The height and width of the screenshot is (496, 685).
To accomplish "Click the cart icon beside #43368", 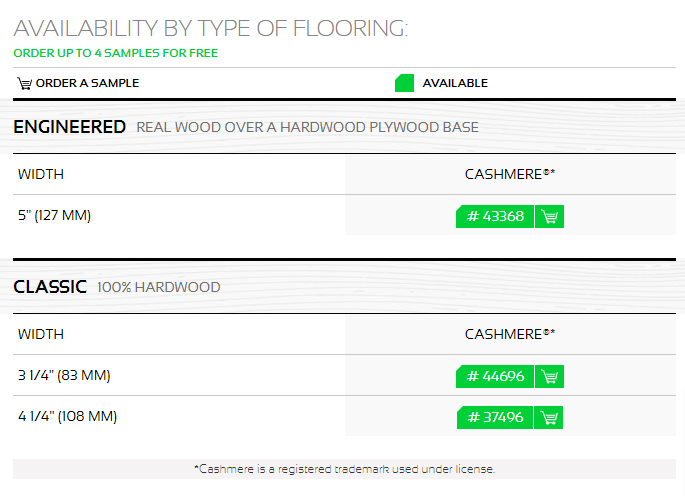I will [x=550, y=216].
